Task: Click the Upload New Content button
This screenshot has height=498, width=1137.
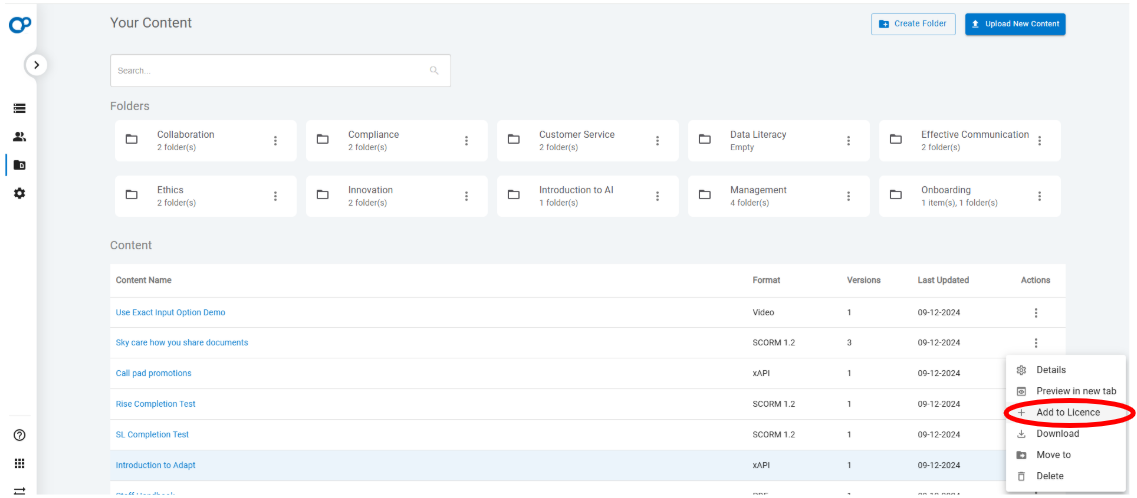Action: [1014, 24]
